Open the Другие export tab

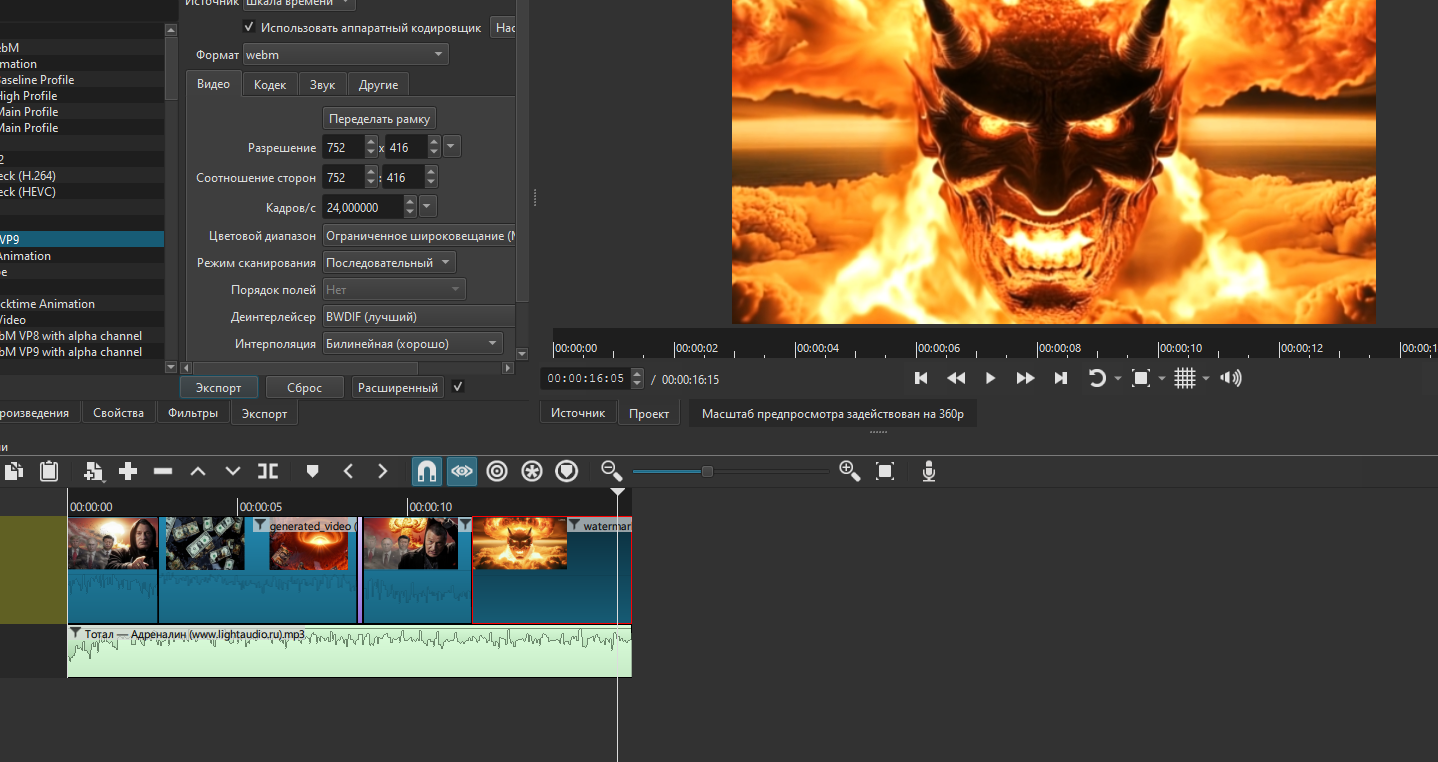click(x=379, y=85)
